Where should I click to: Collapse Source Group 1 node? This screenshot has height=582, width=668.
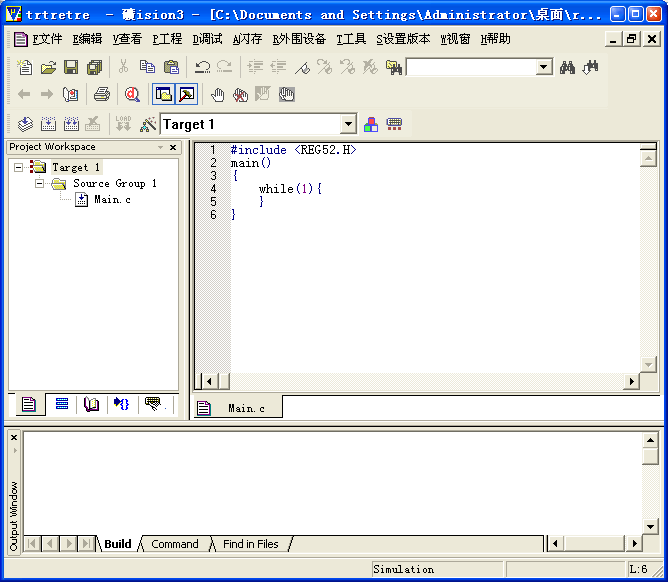click(39, 184)
